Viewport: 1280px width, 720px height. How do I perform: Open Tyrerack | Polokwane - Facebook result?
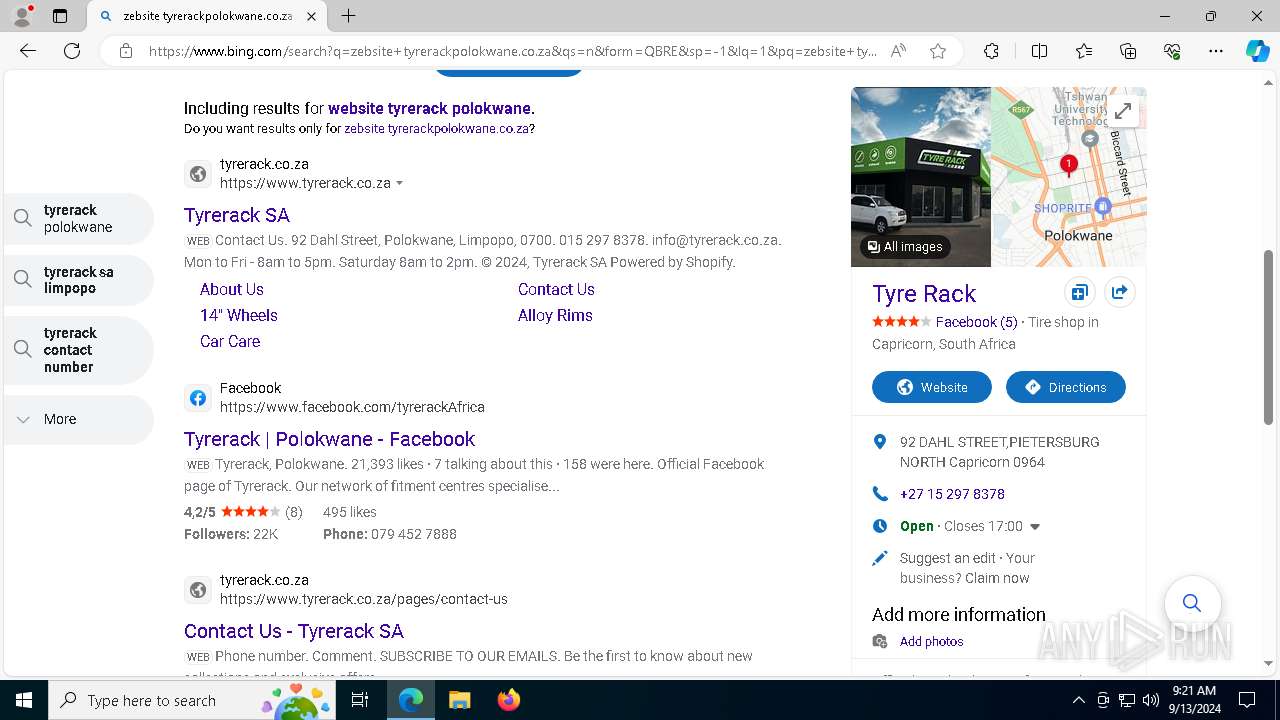tap(329, 439)
